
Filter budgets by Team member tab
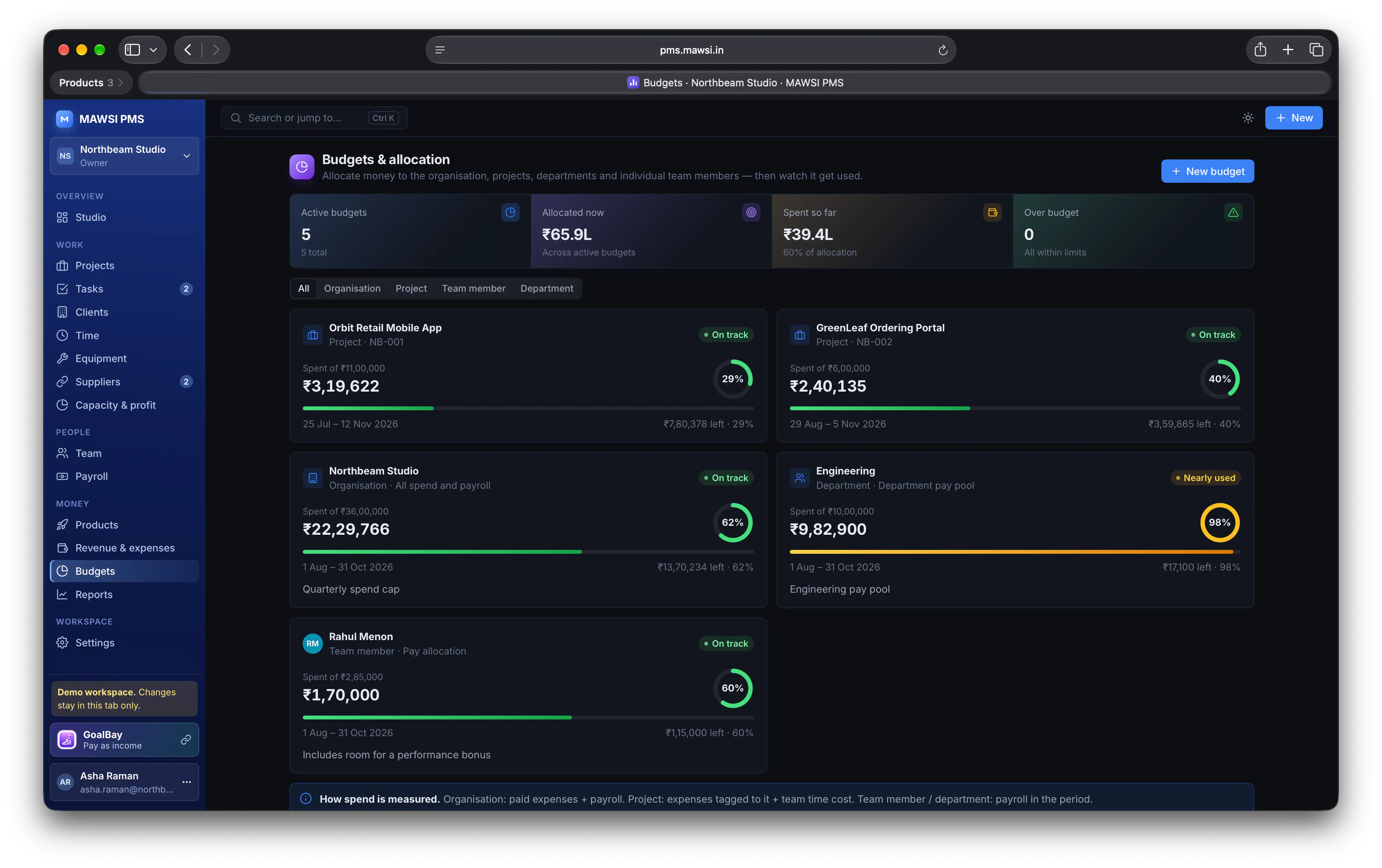(474, 289)
